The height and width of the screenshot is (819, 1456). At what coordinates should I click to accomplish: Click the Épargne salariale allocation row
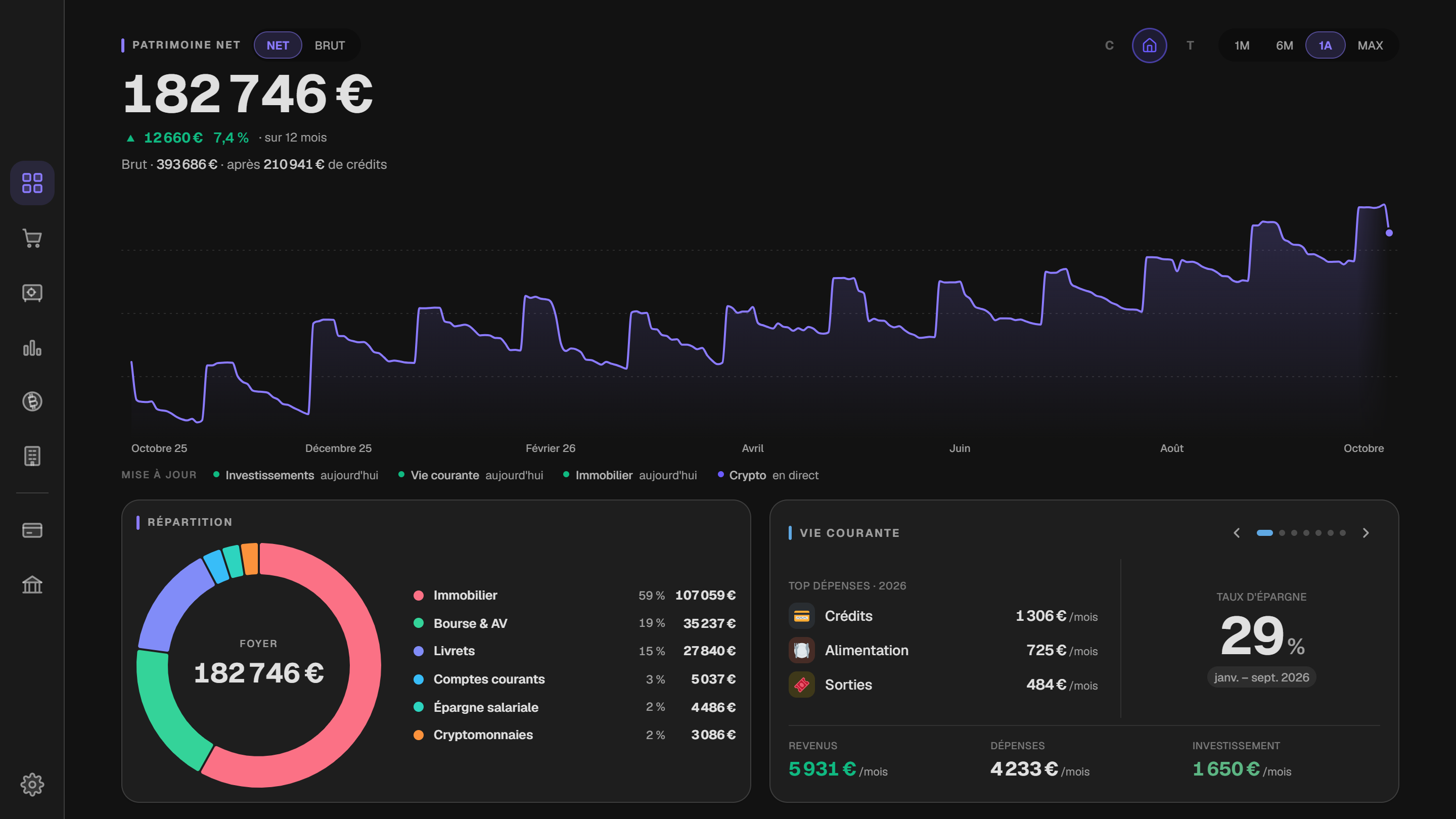(574, 707)
